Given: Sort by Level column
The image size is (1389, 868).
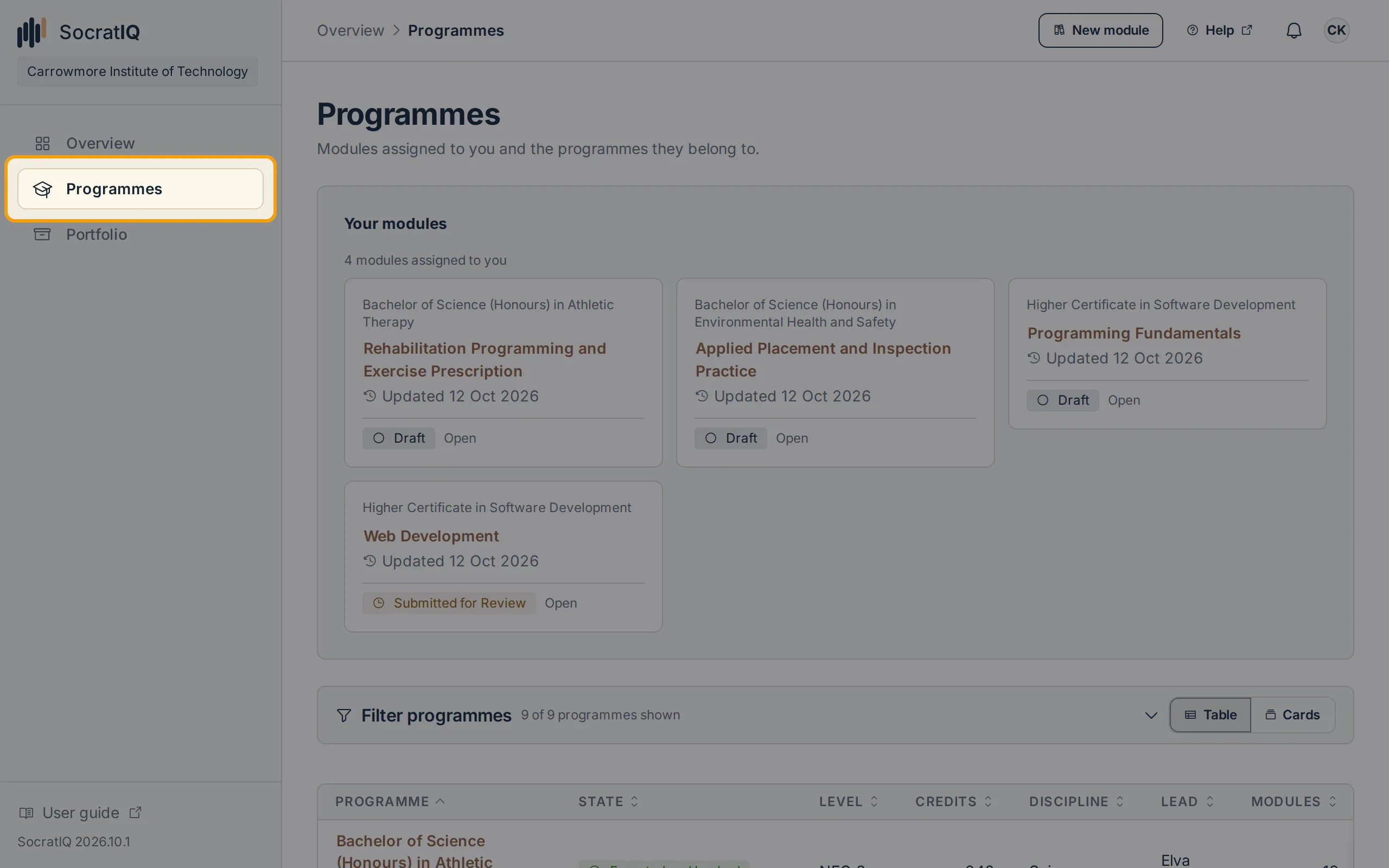Looking at the screenshot, I should click(x=849, y=801).
